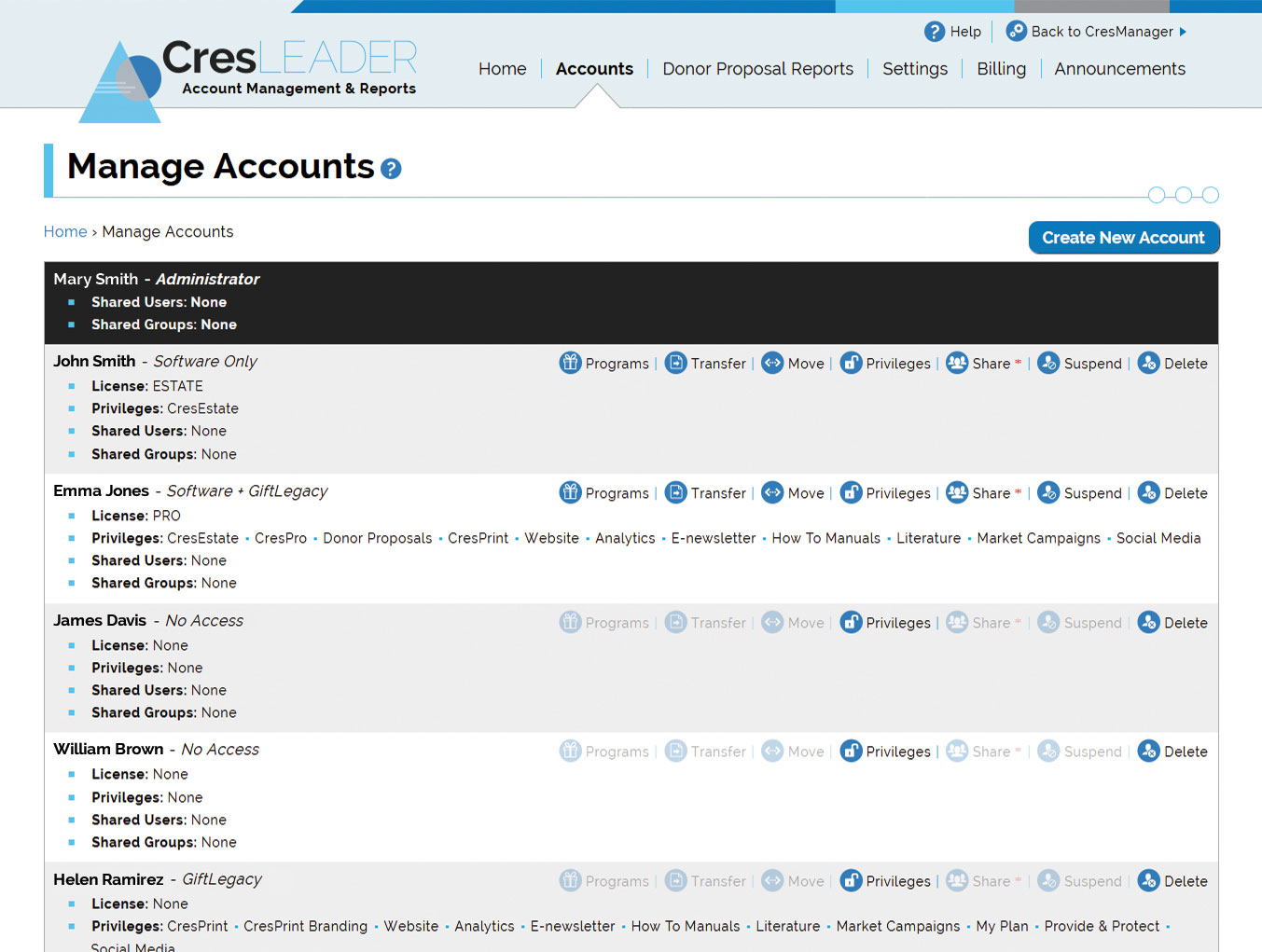Open Privileges icon for James Davis
This screenshot has width=1262, height=952.
[x=851, y=622]
